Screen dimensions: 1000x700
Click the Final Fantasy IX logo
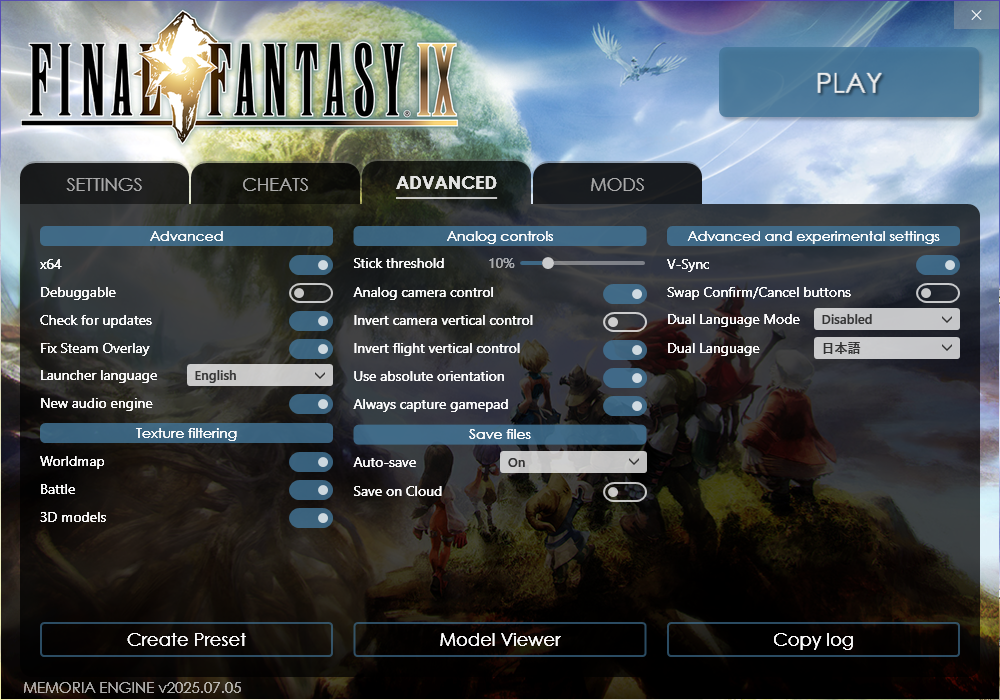click(240, 77)
